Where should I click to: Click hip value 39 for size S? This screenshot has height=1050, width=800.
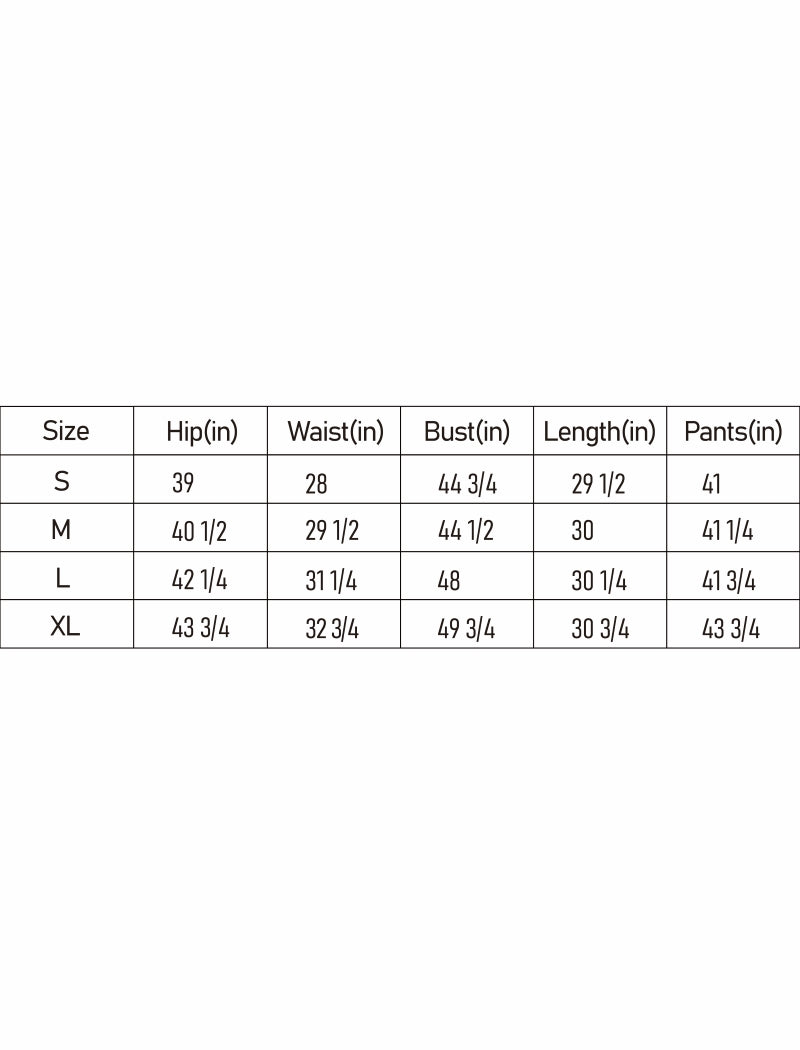pyautogui.click(x=183, y=484)
